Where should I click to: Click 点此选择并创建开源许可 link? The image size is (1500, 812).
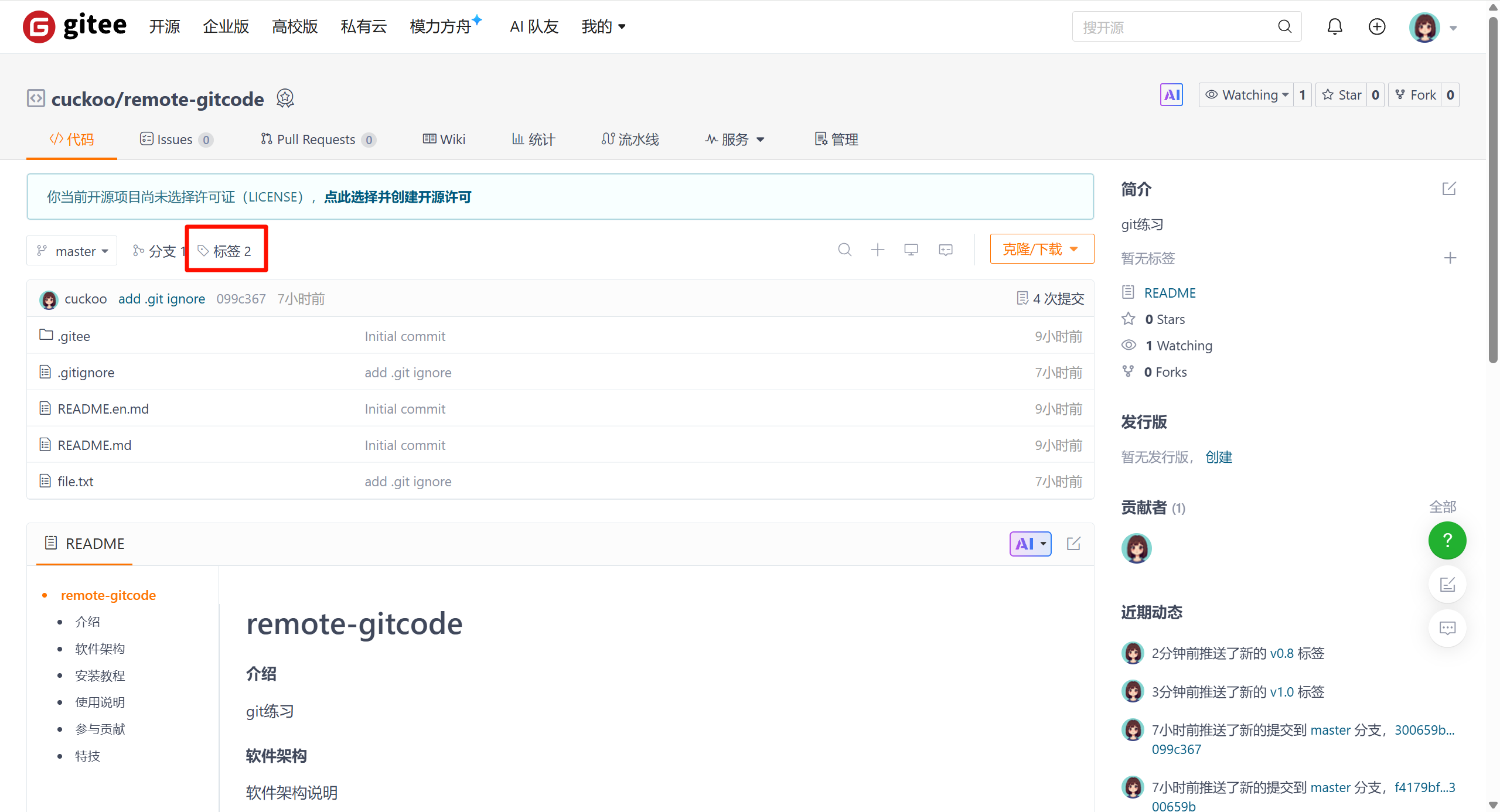point(397,197)
